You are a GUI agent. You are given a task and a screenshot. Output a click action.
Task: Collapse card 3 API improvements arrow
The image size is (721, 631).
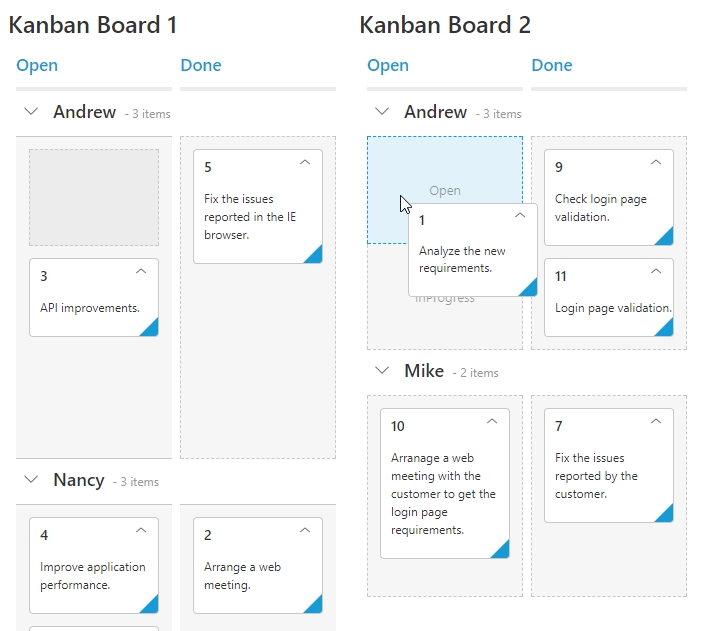pyautogui.click(x=141, y=270)
